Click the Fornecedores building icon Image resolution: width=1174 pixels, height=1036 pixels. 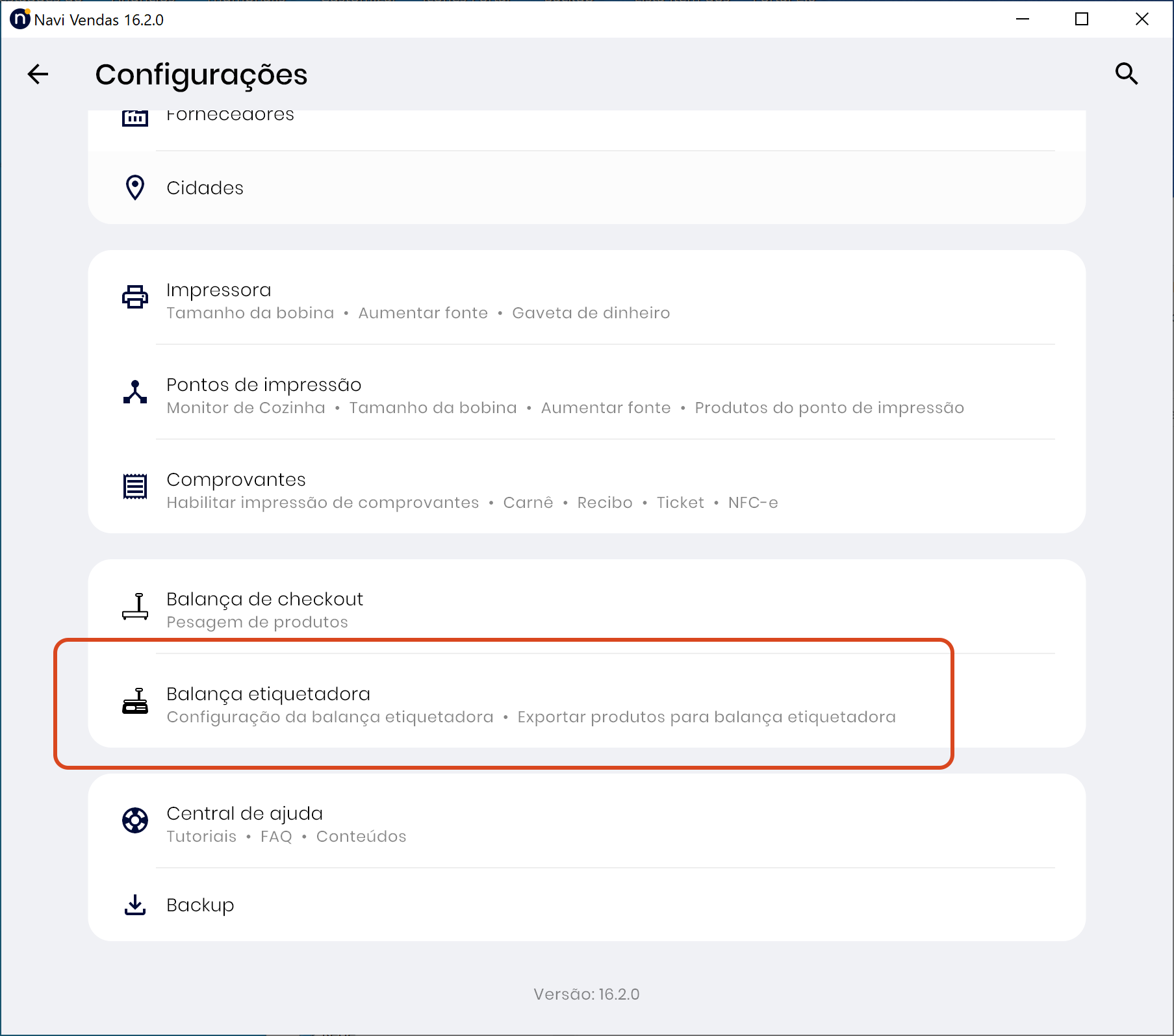135,118
